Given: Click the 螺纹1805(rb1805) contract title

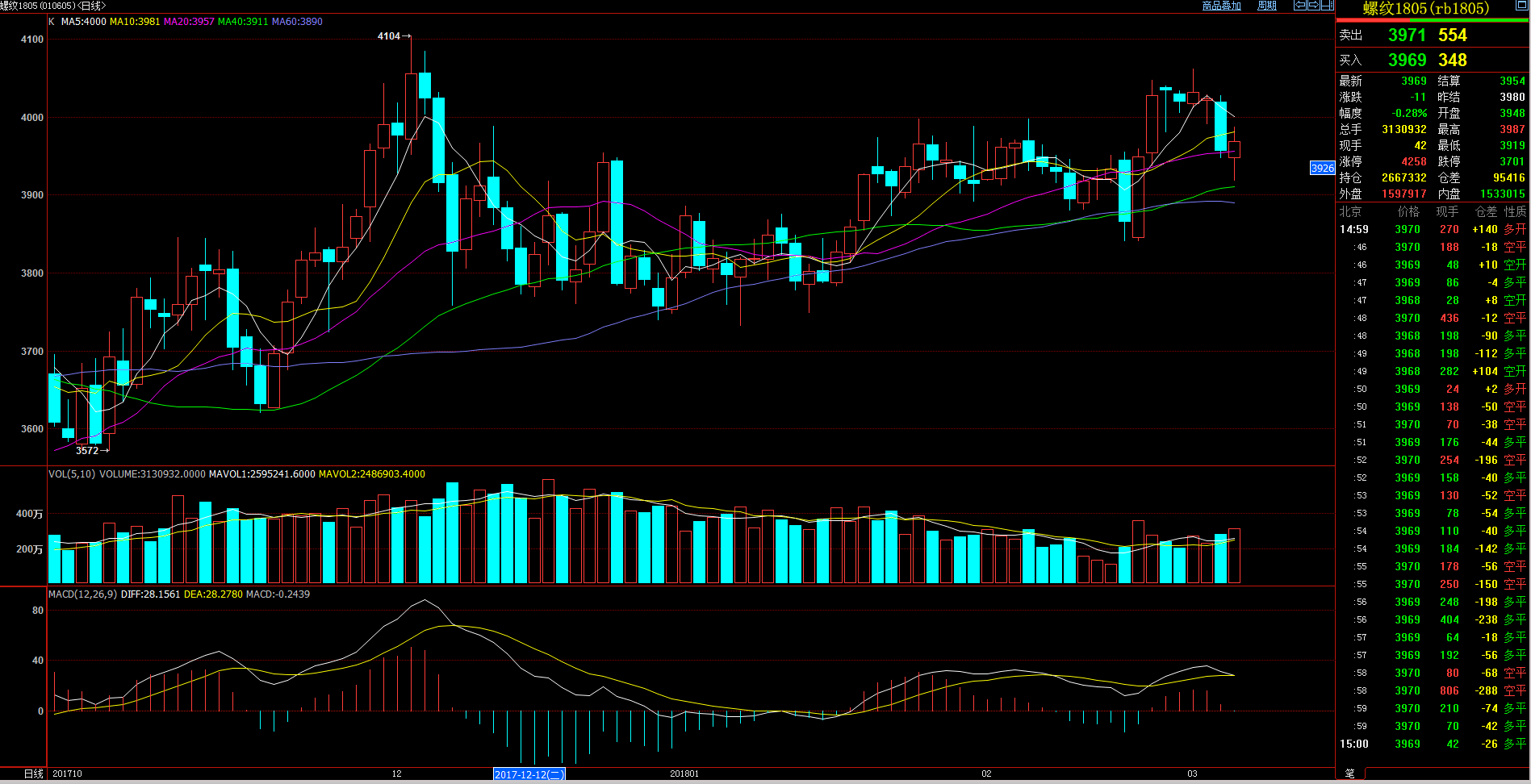Looking at the screenshot, I should [x=1425, y=9].
